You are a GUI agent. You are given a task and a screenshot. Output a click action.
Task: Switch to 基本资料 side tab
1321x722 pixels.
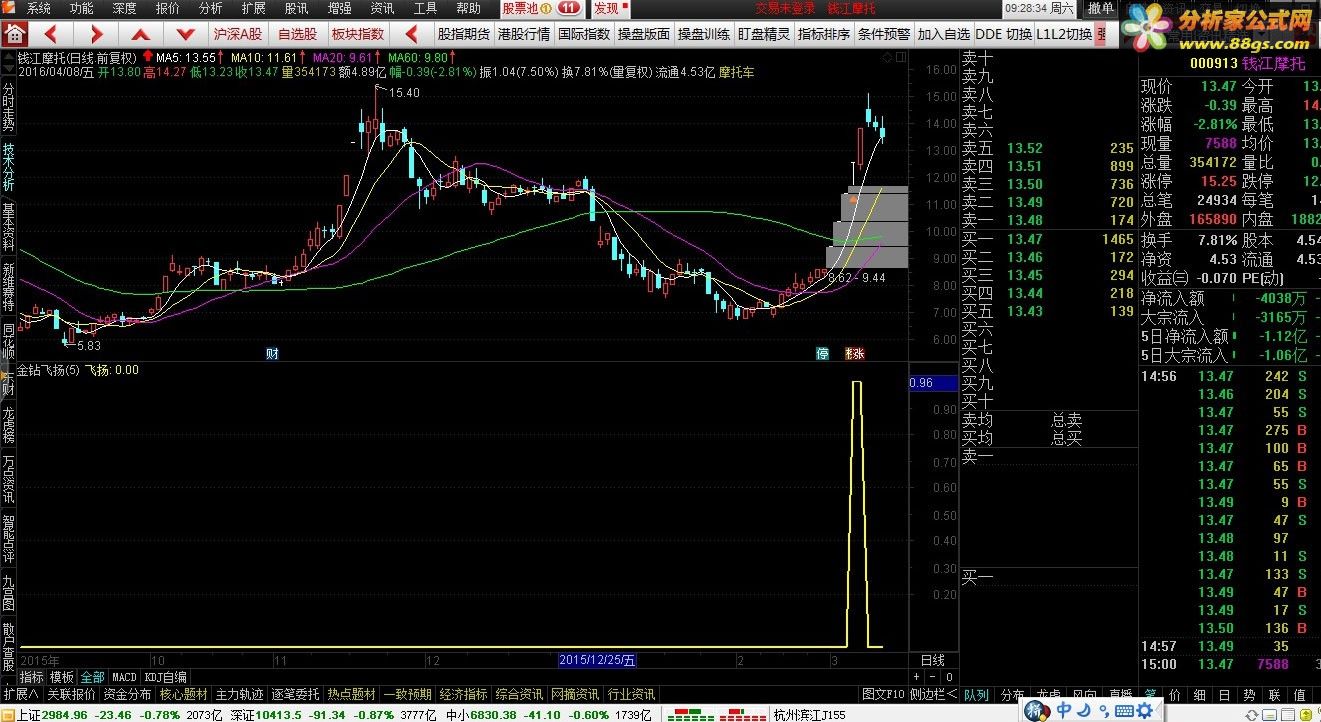click(8, 227)
